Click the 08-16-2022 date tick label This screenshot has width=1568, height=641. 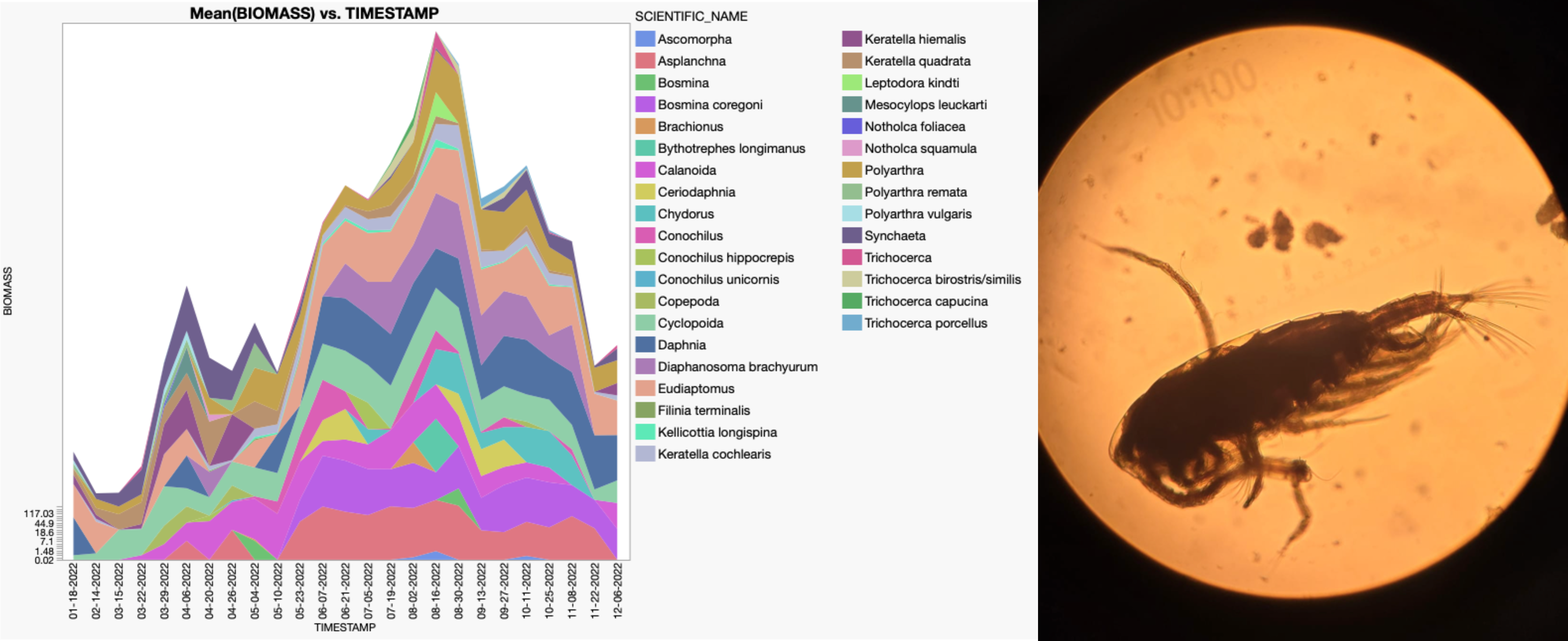436,591
